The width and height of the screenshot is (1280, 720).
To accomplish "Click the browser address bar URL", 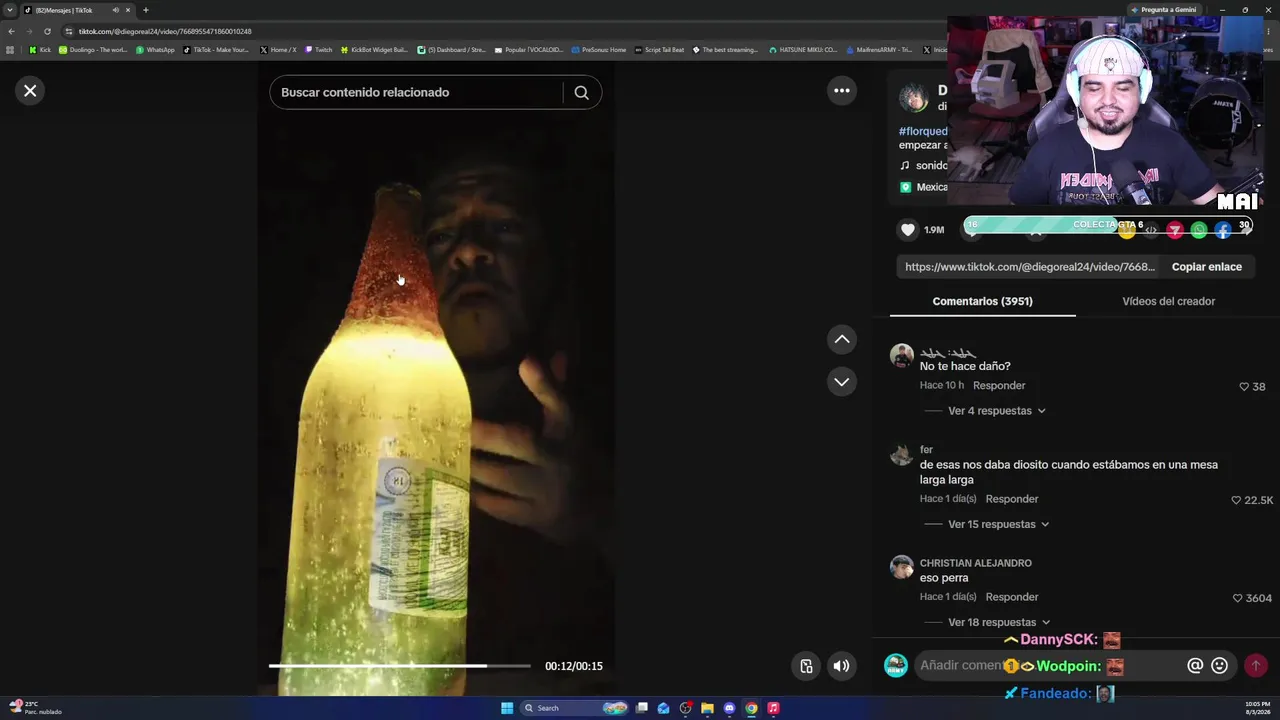I will point(165,31).
